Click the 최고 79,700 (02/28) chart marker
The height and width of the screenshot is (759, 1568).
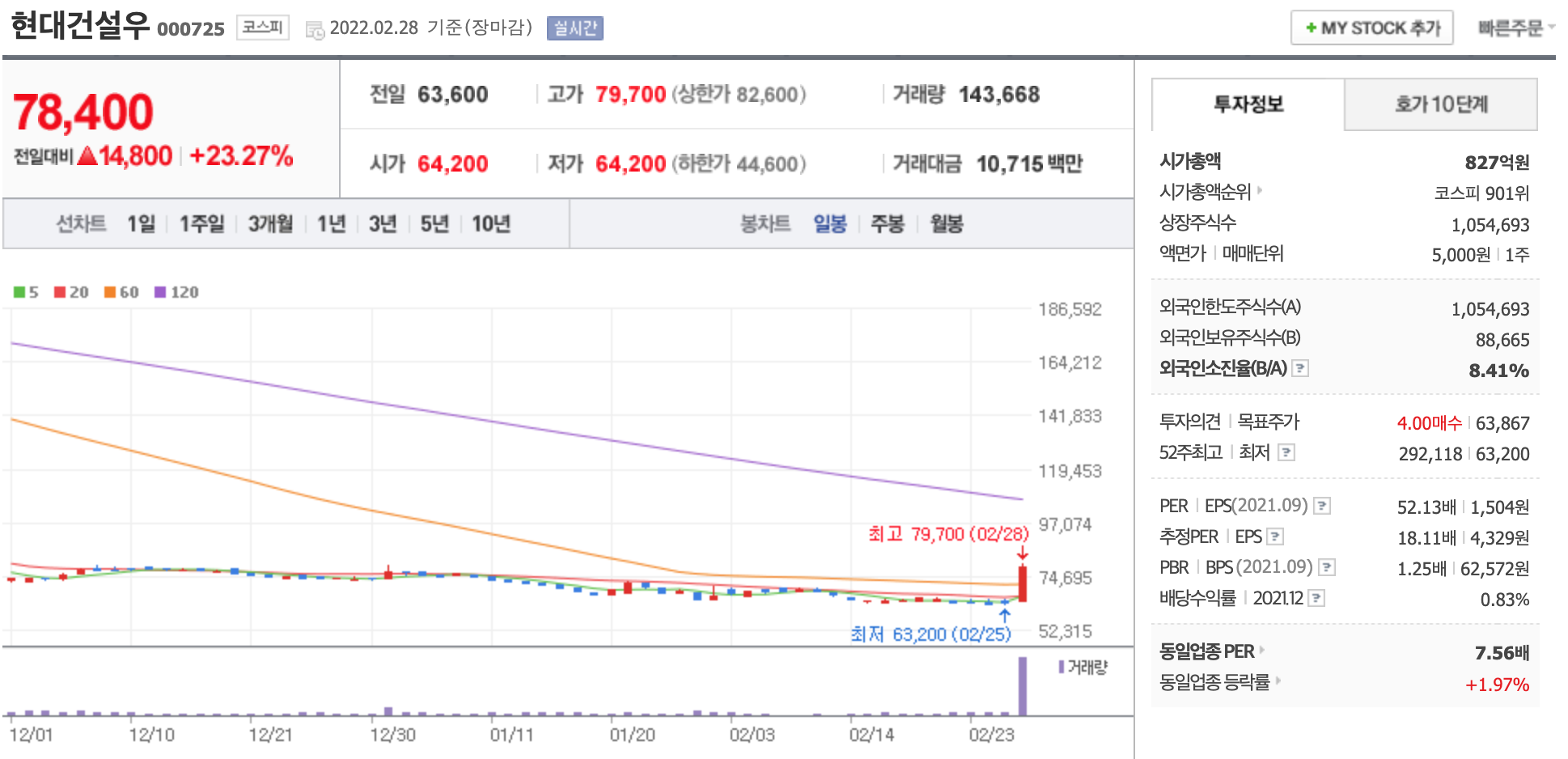pyautogui.click(x=948, y=534)
